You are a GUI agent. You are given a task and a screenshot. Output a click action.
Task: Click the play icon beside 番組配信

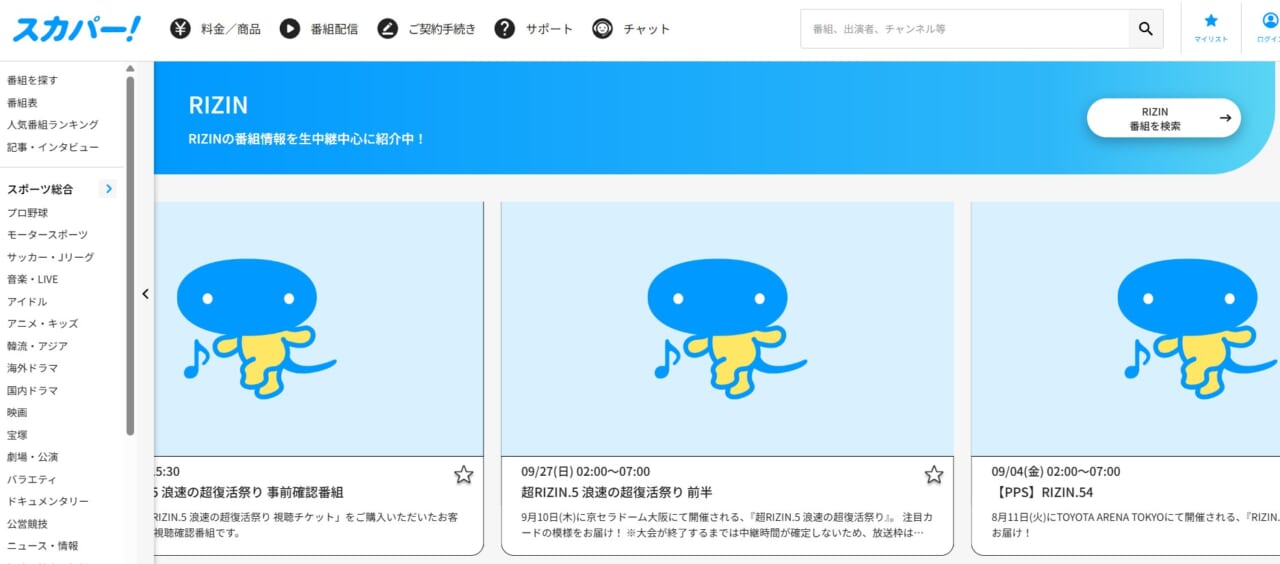coord(290,29)
